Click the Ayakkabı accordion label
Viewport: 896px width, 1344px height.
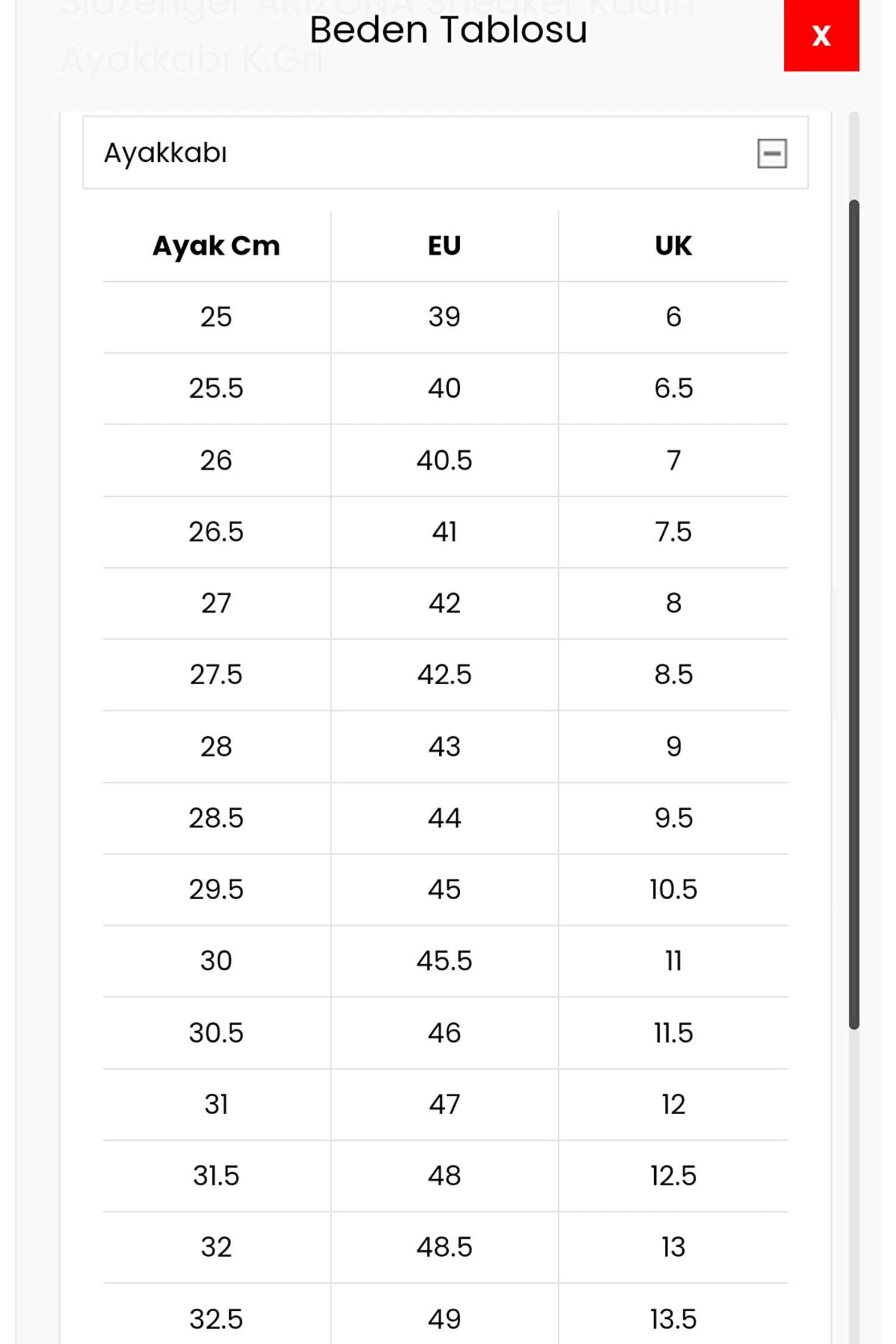pyautogui.click(x=165, y=153)
